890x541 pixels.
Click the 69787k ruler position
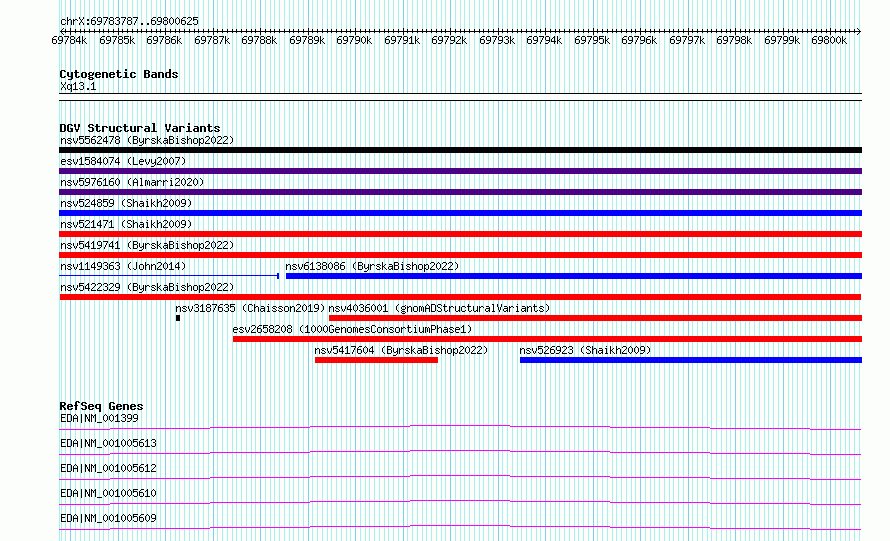[212, 40]
